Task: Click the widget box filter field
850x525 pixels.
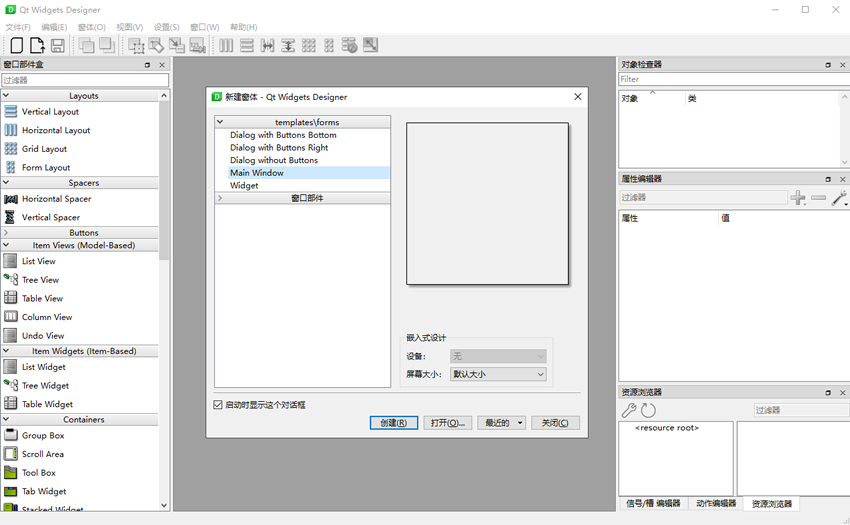Action: (85, 80)
